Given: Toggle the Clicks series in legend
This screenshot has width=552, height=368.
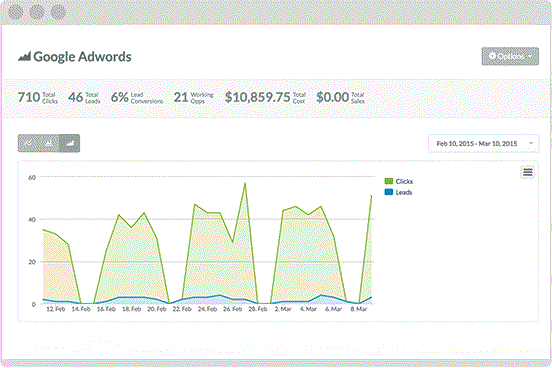Looking at the screenshot, I should tap(399, 181).
